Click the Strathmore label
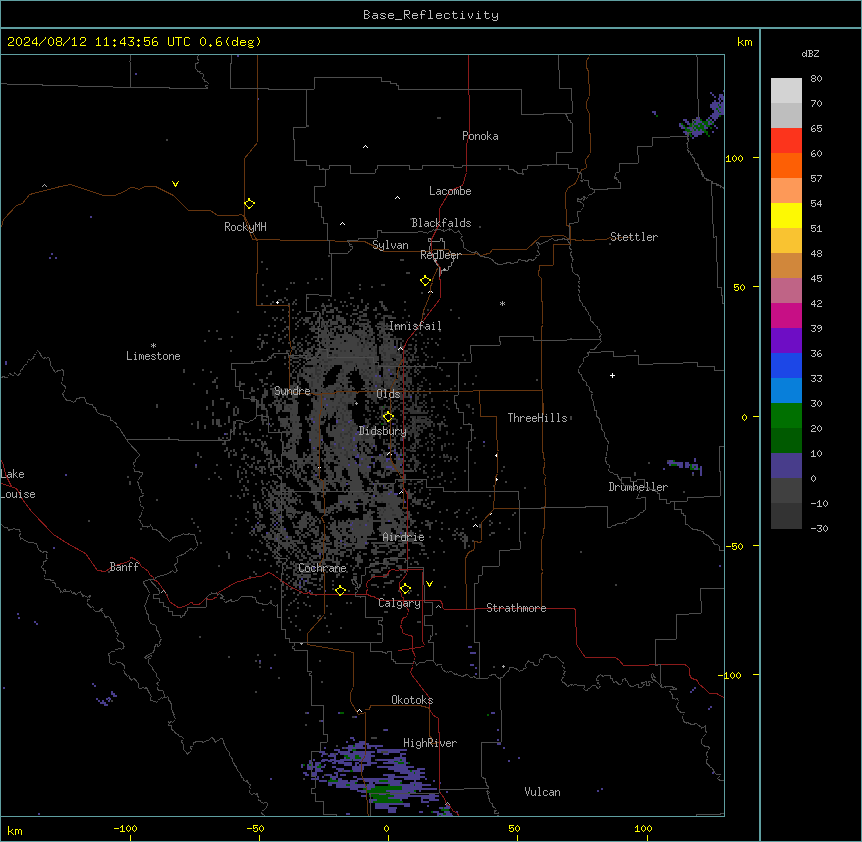The image size is (862, 842). point(516,608)
